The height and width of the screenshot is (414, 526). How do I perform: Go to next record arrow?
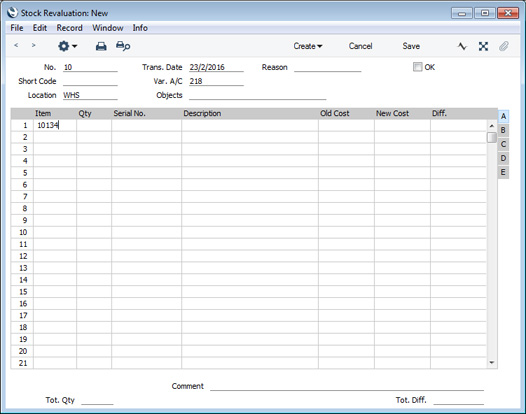33,45
